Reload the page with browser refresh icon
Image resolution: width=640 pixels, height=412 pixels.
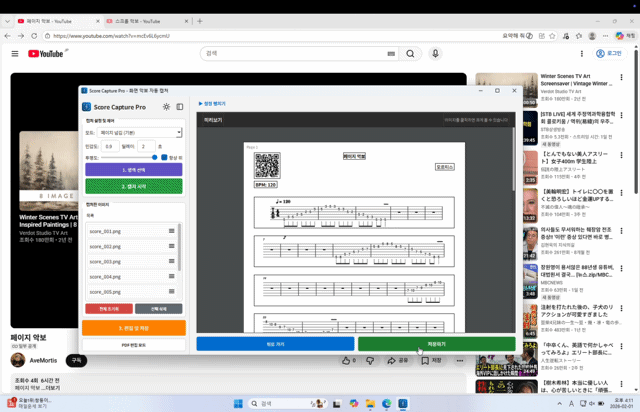coord(38,36)
